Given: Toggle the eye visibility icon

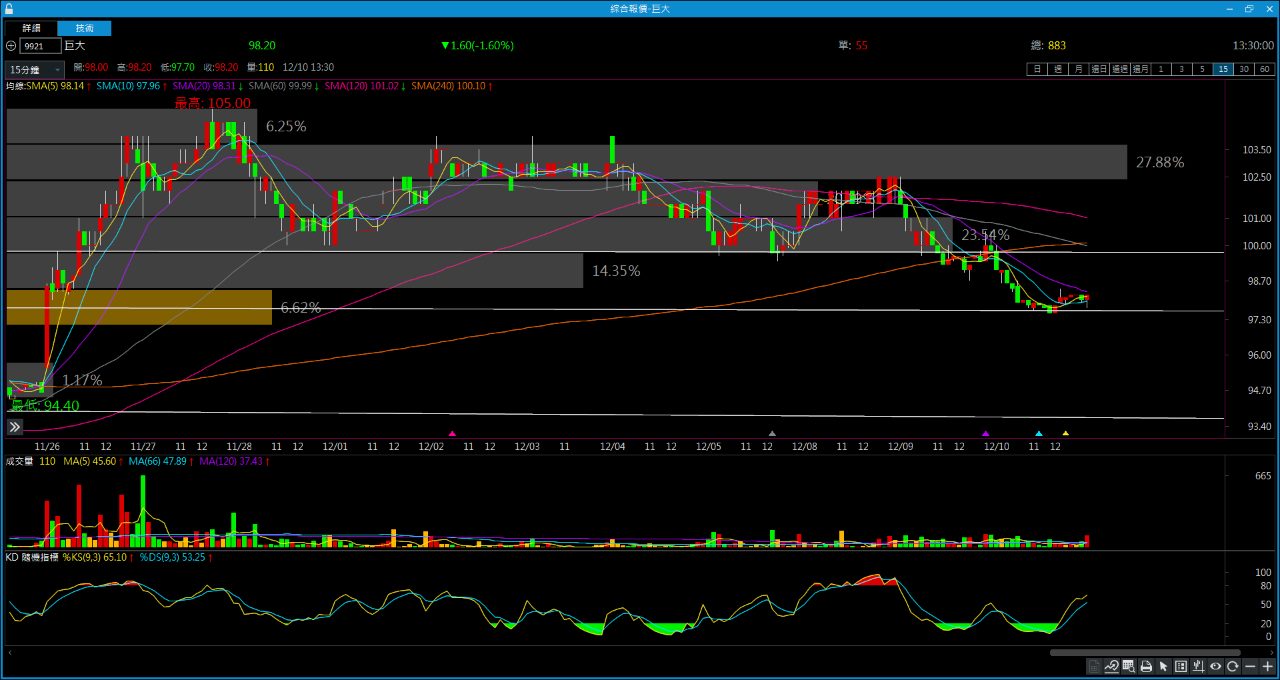Looking at the screenshot, I should coord(1215,666).
